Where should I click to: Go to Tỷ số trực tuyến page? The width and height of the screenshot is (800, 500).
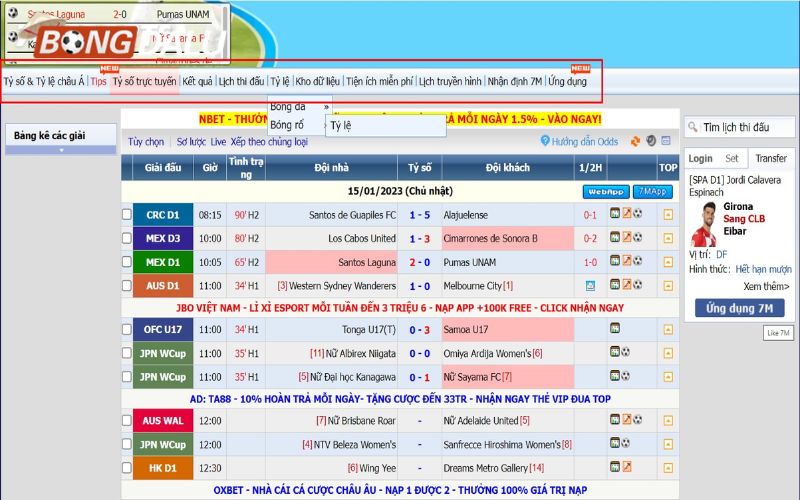tap(144, 81)
